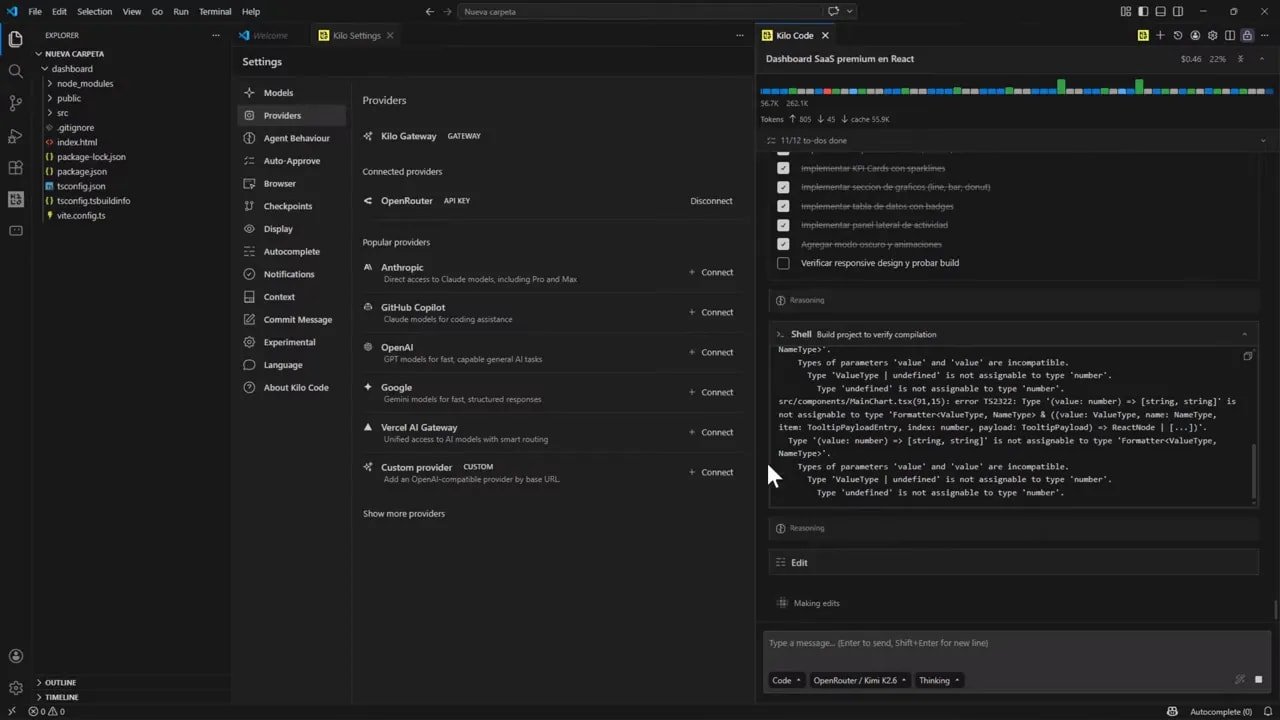Click the lock icon in Kilo Code toolbar
The width and height of the screenshot is (1280, 720).
coord(1247,35)
